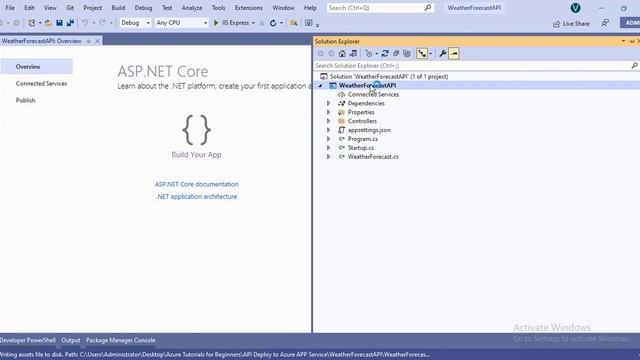This screenshot has width=640, height=360.
Task: Select the Controllers folder
Action: click(362, 121)
